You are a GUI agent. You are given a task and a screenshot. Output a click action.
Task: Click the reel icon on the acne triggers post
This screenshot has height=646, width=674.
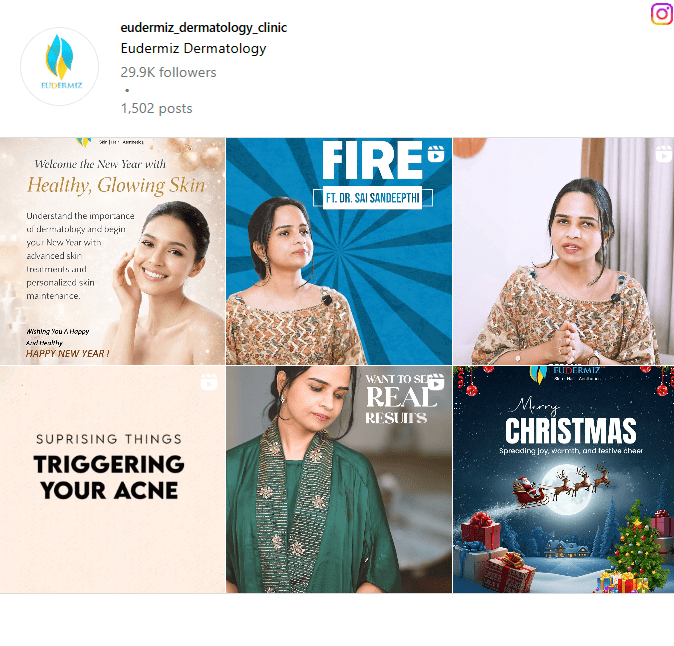tap(209, 382)
